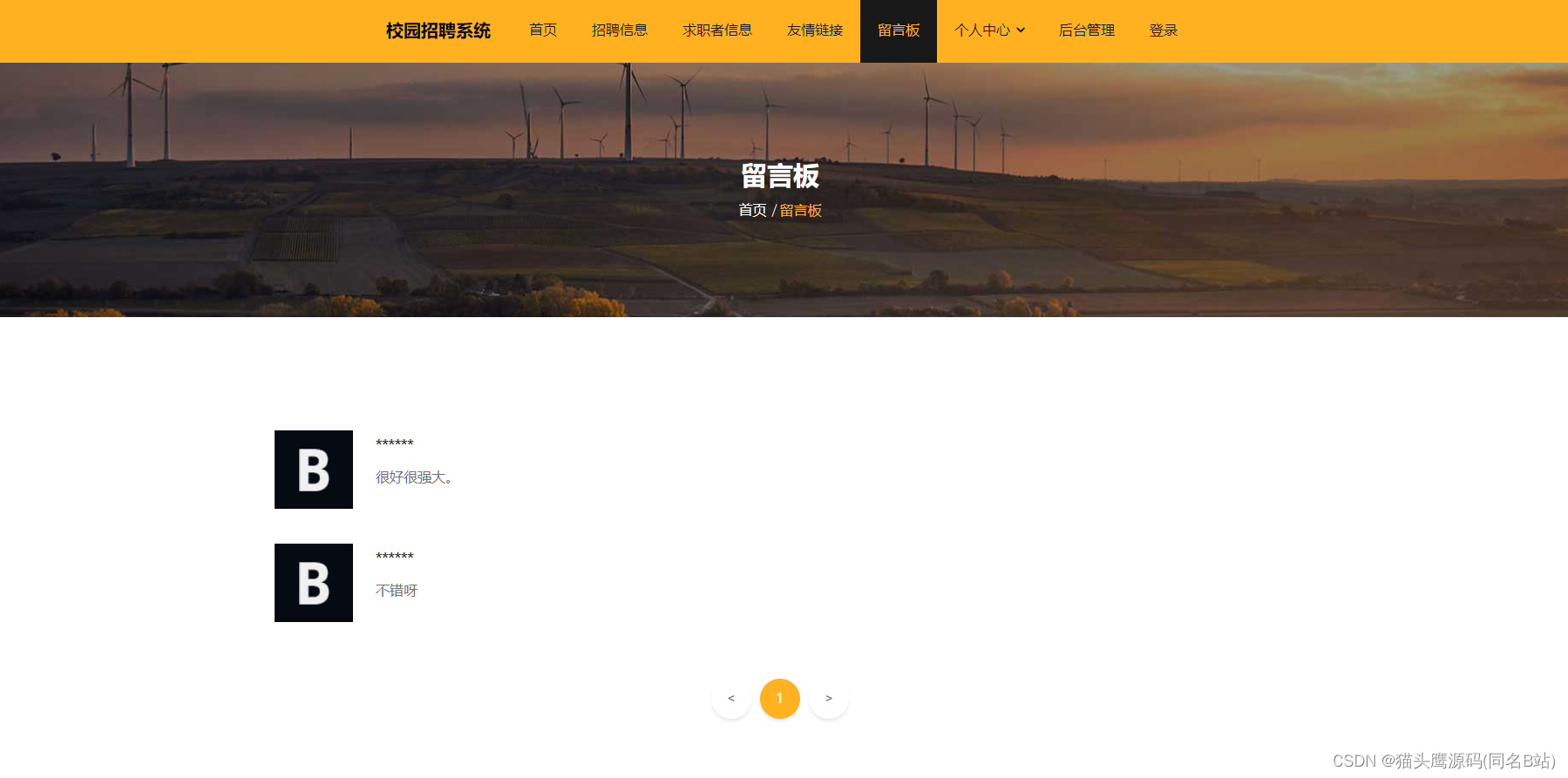Click the ****** username above 很好很强大。
1568x778 pixels.
point(395,443)
